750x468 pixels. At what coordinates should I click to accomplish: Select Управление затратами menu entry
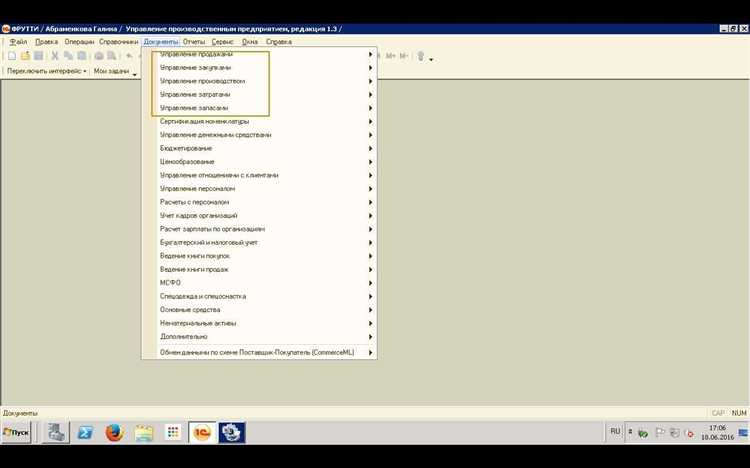pyautogui.click(x=259, y=94)
